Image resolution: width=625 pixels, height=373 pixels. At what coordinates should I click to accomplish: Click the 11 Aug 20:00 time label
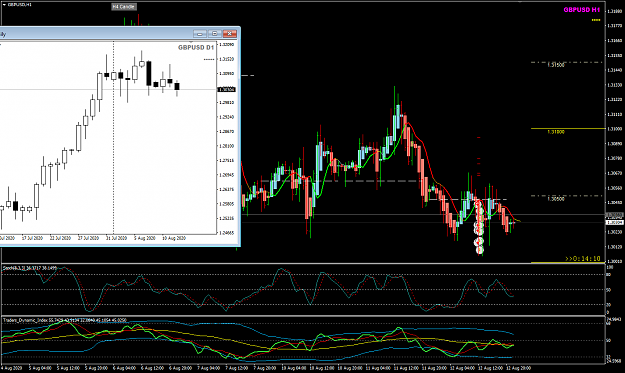click(x=435, y=368)
